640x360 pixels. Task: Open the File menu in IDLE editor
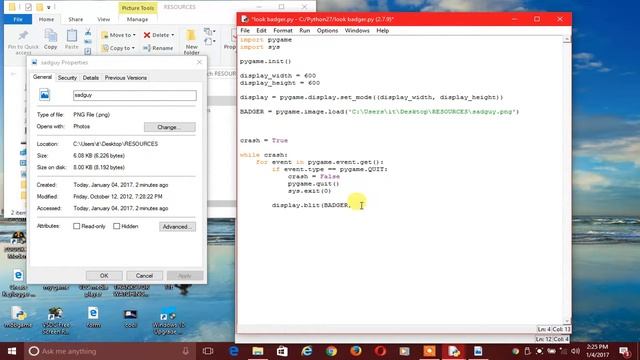tap(245, 31)
